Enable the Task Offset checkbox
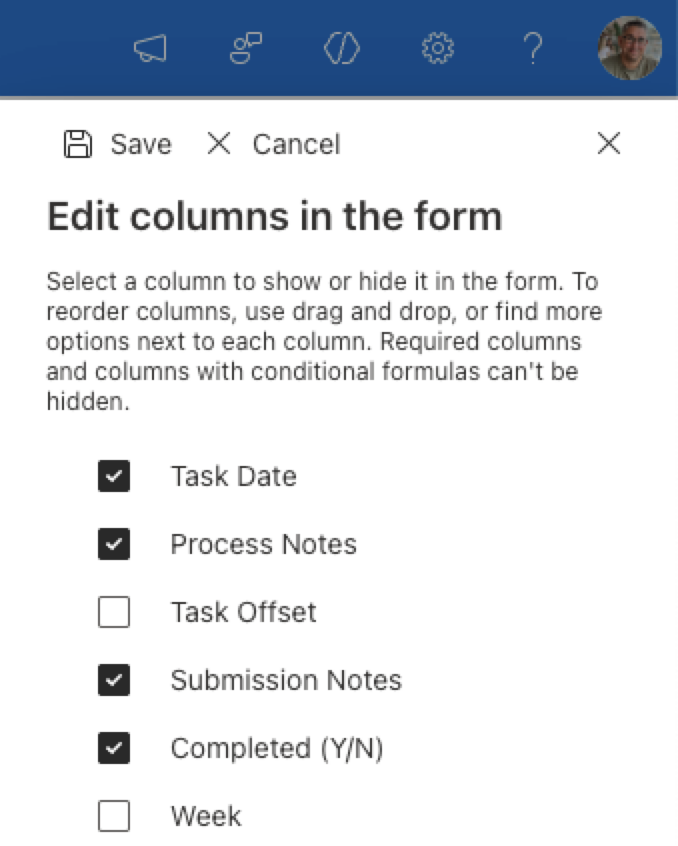The image size is (678, 846). pos(114,612)
